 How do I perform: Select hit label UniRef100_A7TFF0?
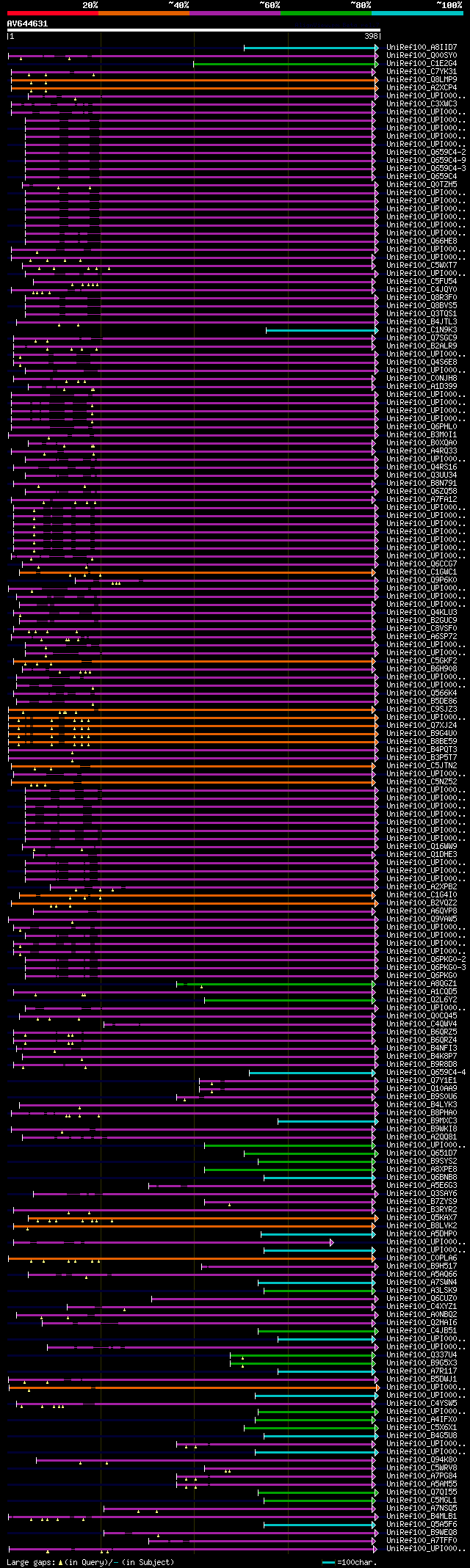[x=422, y=1540]
